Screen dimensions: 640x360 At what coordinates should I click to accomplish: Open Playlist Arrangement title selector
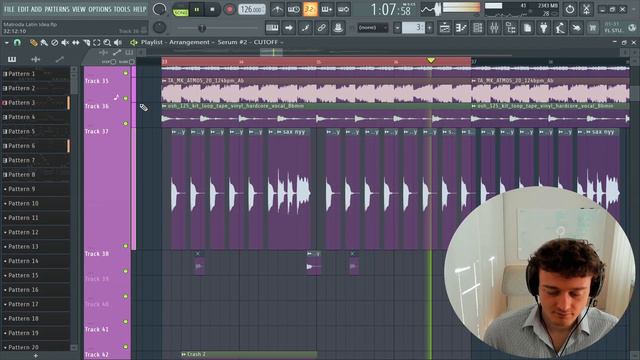coord(212,42)
